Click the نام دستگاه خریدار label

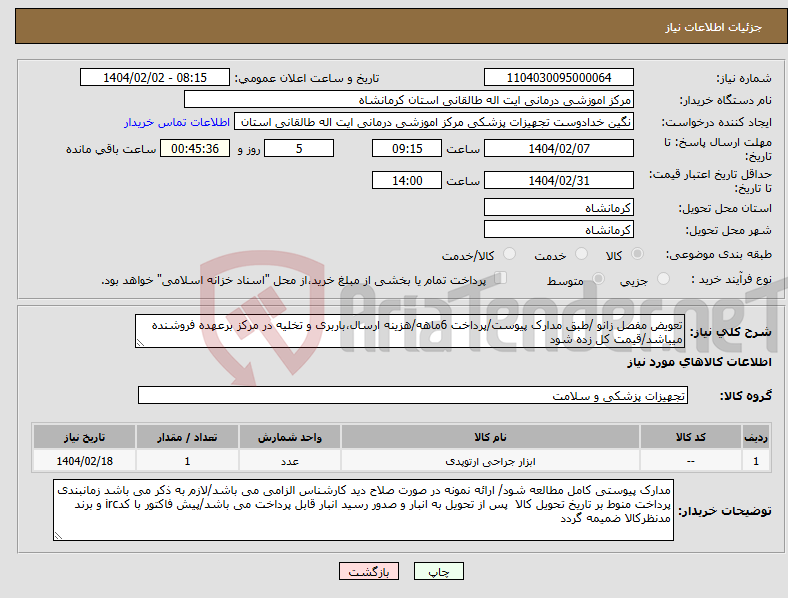click(726, 101)
